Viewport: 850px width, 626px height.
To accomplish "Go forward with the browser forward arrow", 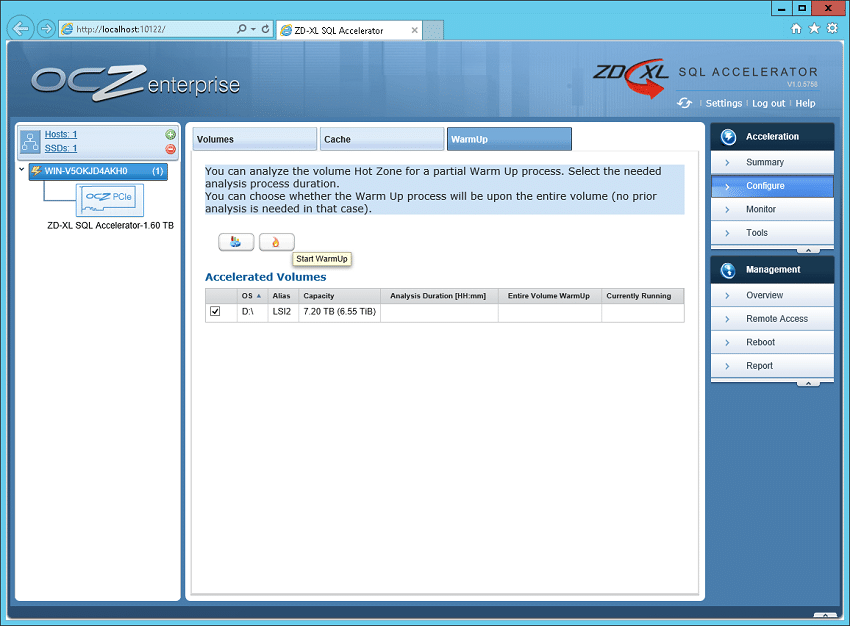I will coord(46,28).
